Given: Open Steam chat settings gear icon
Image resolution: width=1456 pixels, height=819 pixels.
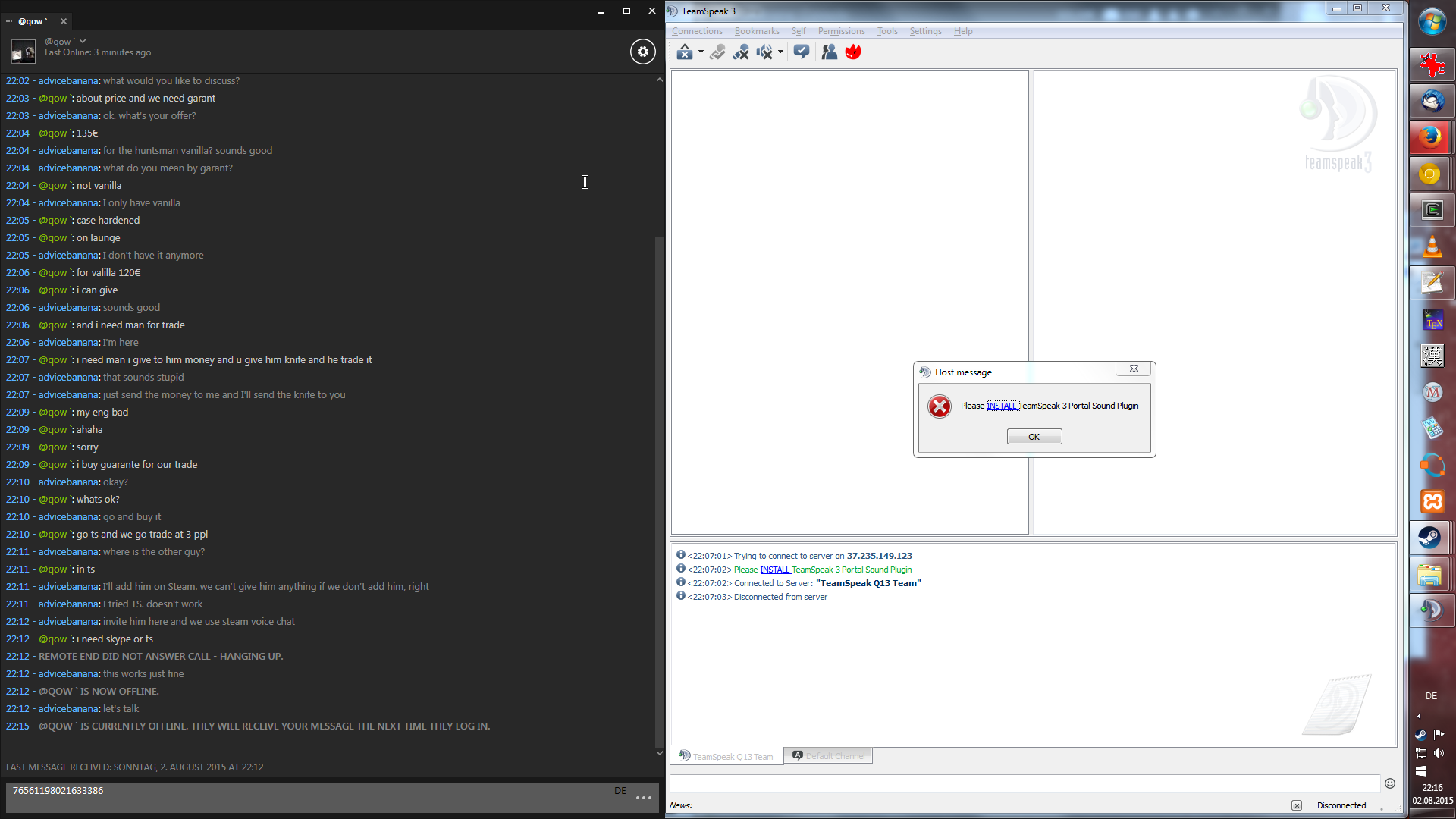Looking at the screenshot, I should (x=642, y=52).
